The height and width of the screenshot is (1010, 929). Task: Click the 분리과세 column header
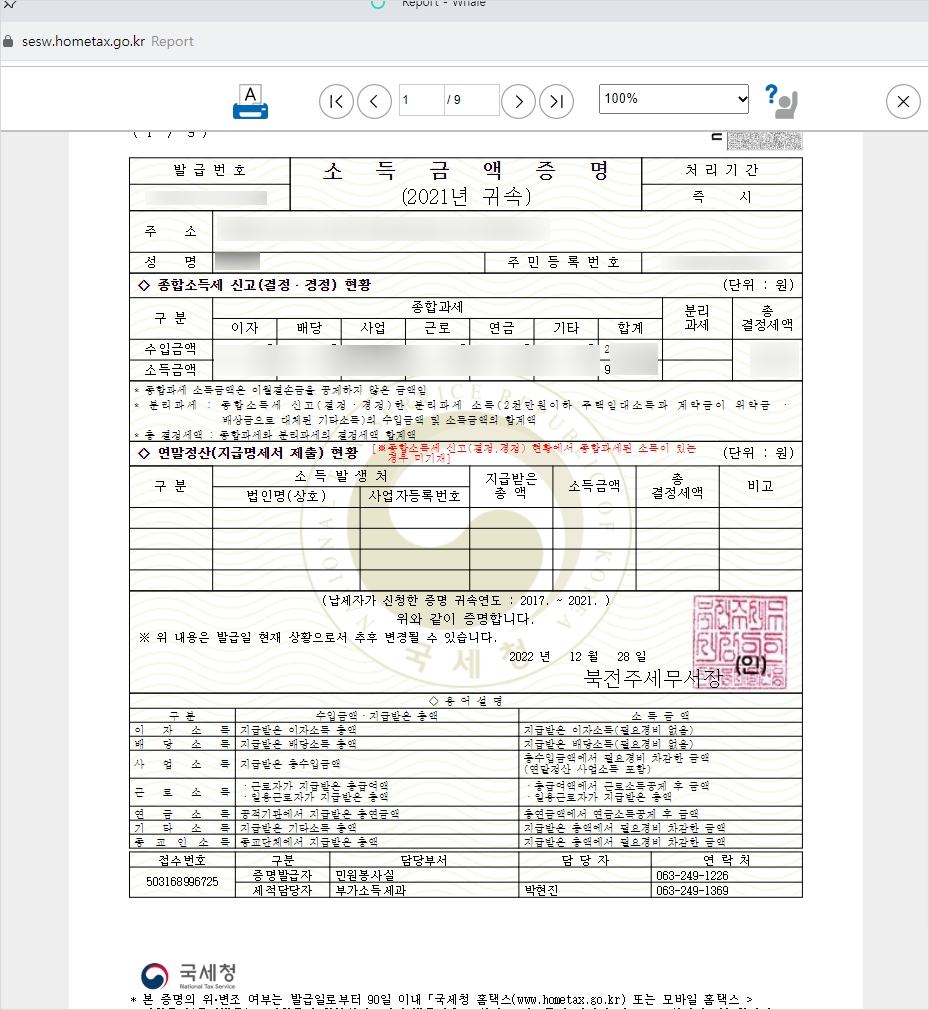(x=697, y=318)
